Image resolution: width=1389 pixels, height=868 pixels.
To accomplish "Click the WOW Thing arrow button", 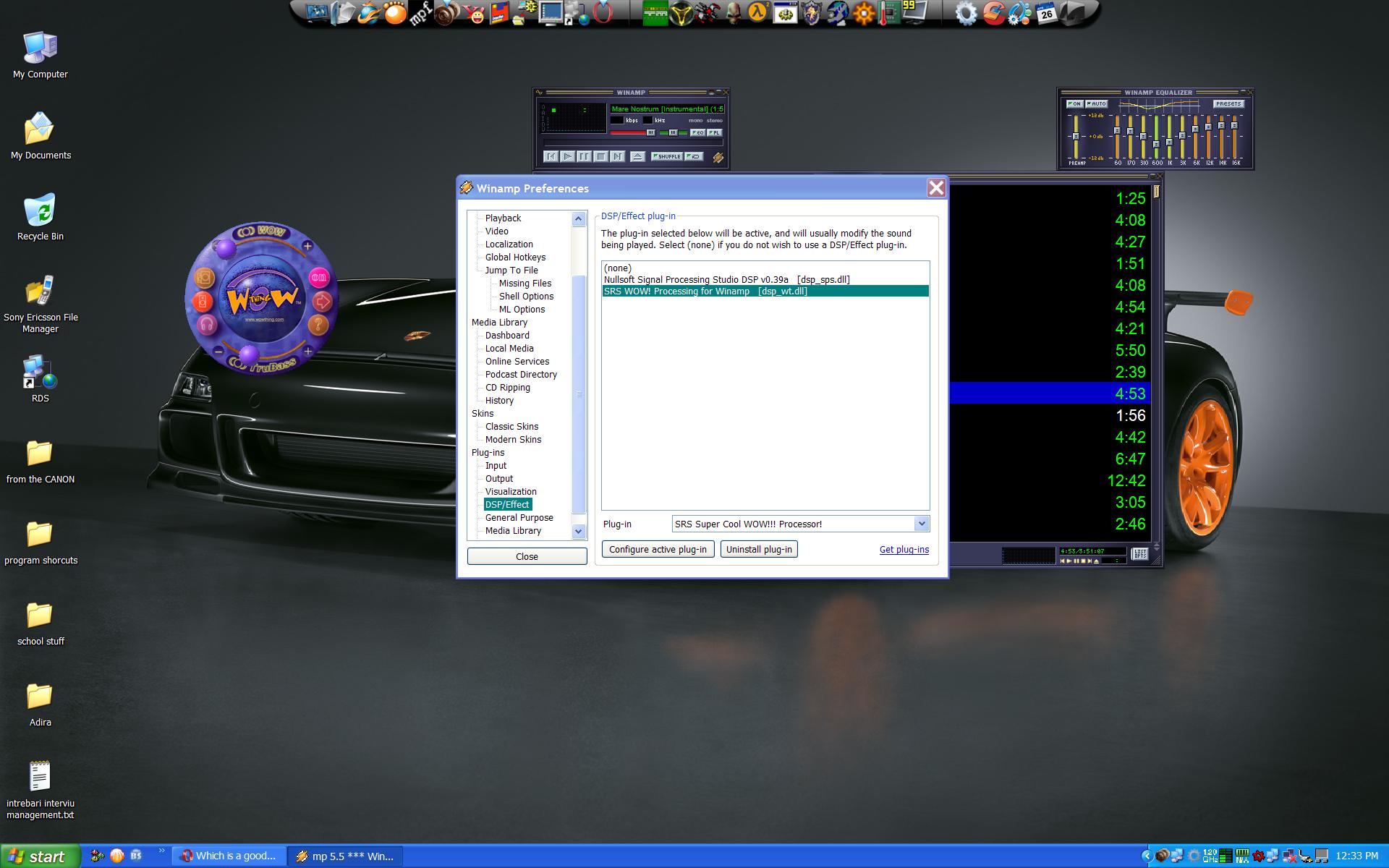I will [x=322, y=301].
